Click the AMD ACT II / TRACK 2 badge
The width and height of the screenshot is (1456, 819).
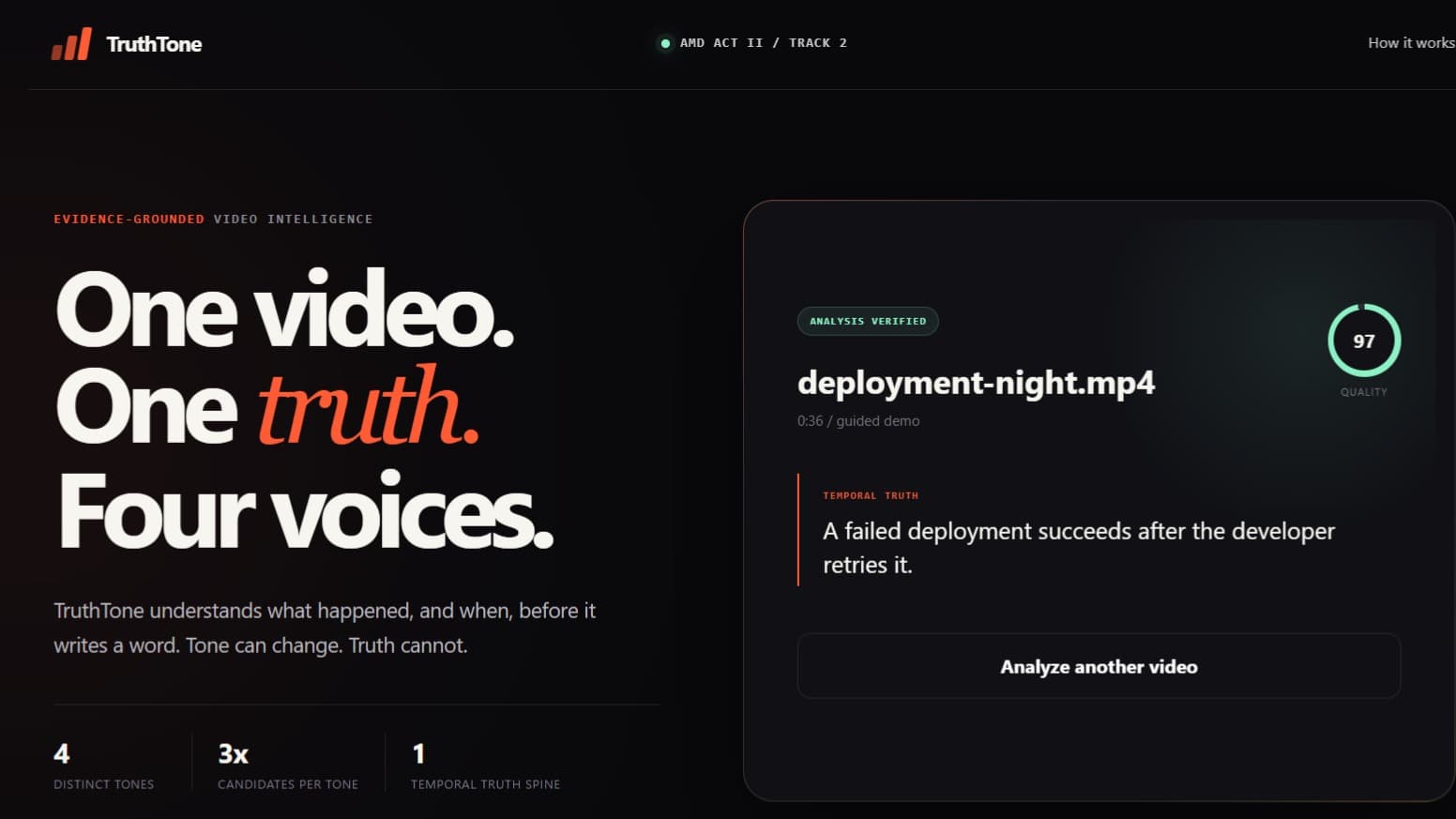(753, 43)
